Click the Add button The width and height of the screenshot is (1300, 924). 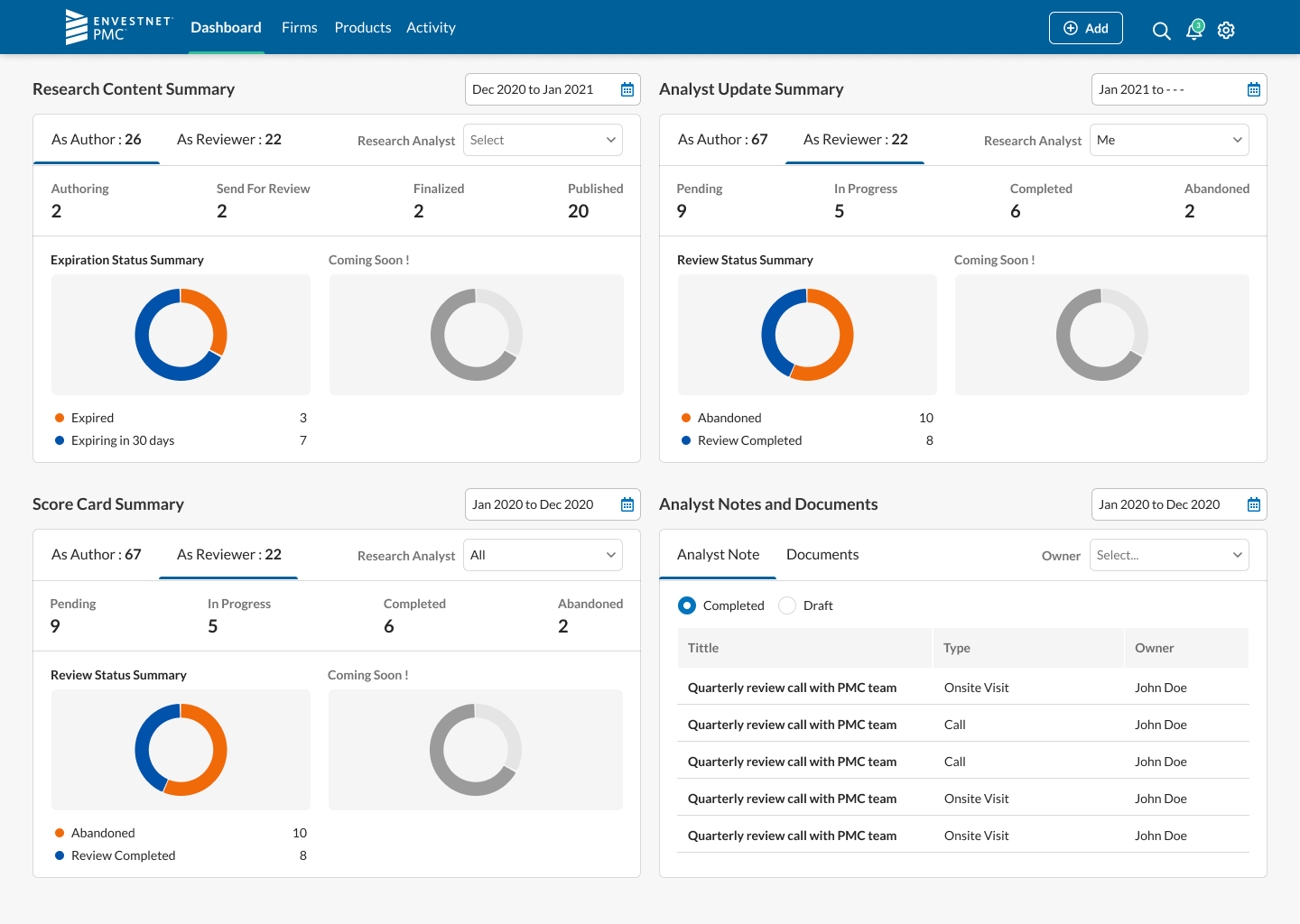[1085, 28]
